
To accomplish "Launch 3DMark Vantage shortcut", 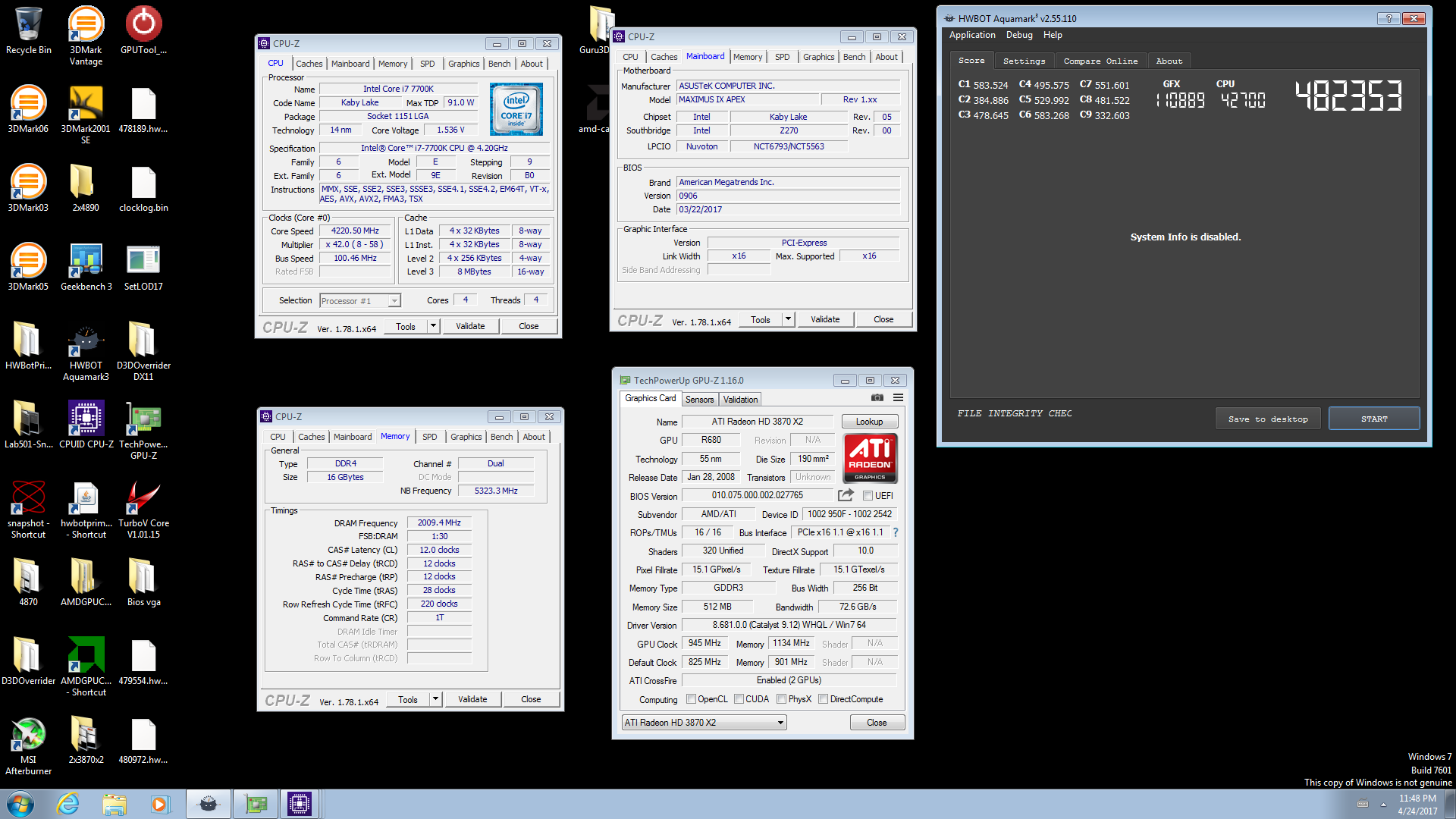I will coord(86,36).
